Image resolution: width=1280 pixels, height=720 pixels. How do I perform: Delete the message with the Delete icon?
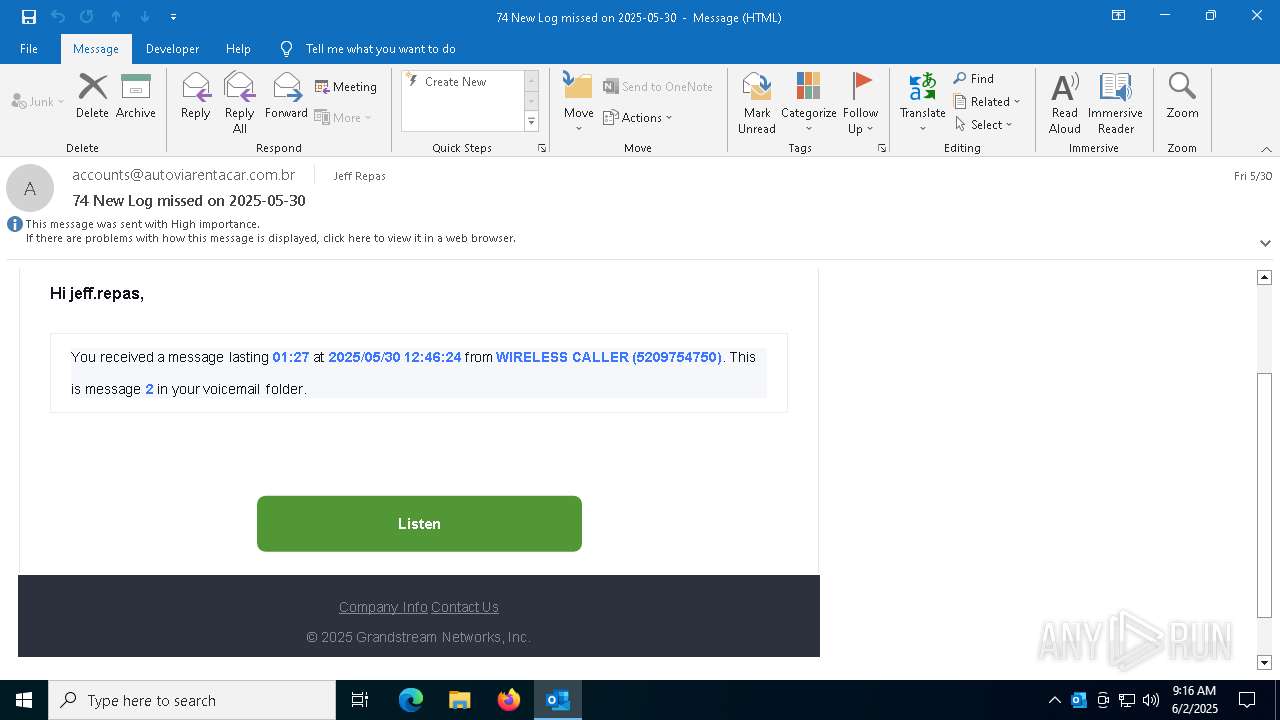pyautogui.click(x=92, y=96)
